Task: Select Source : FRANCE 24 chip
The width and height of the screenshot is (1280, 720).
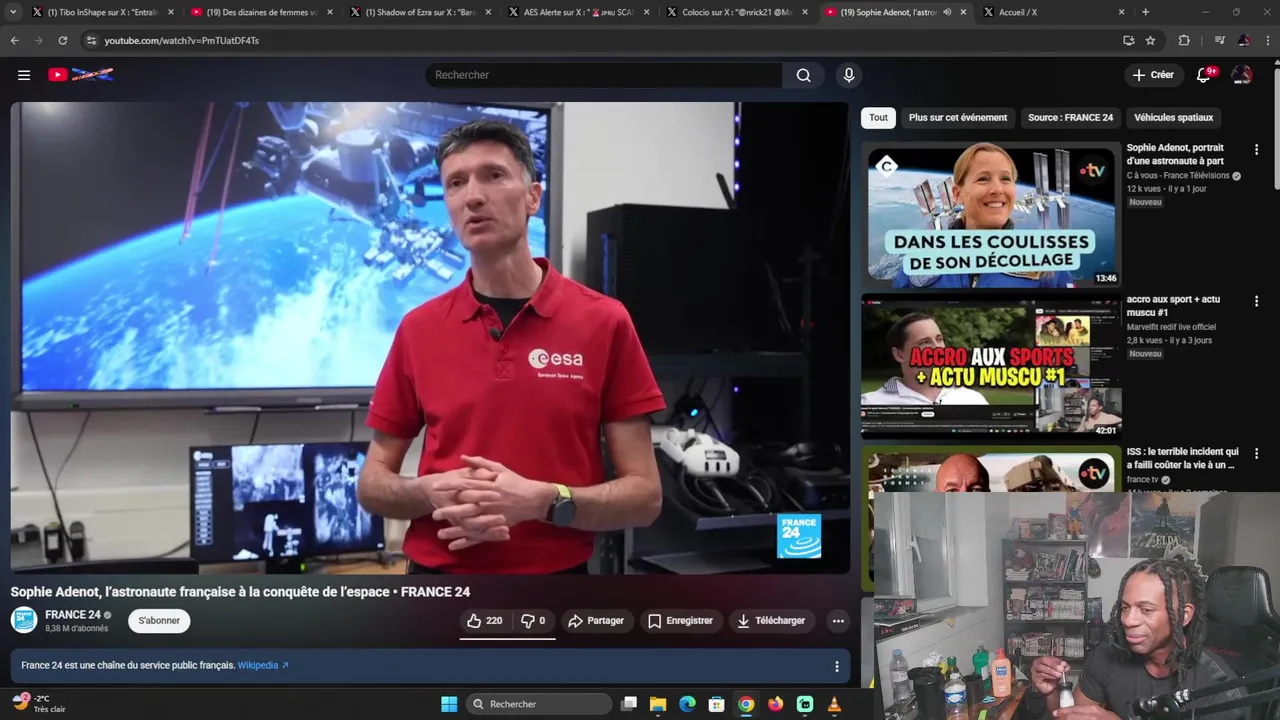Action: pyautogui.click(x=1070, y=117)
